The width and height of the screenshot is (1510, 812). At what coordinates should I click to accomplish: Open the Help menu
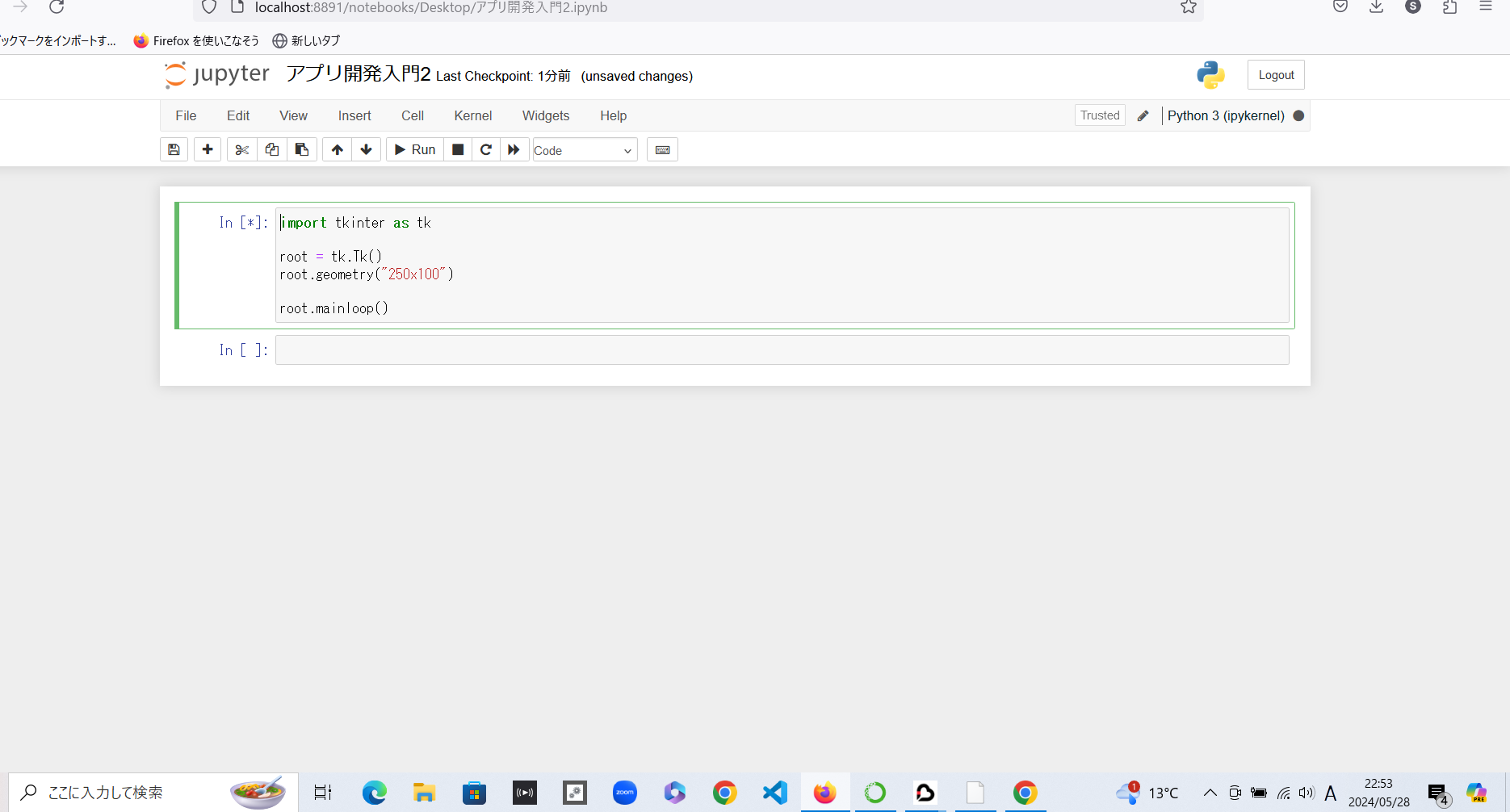coord(614,115)
